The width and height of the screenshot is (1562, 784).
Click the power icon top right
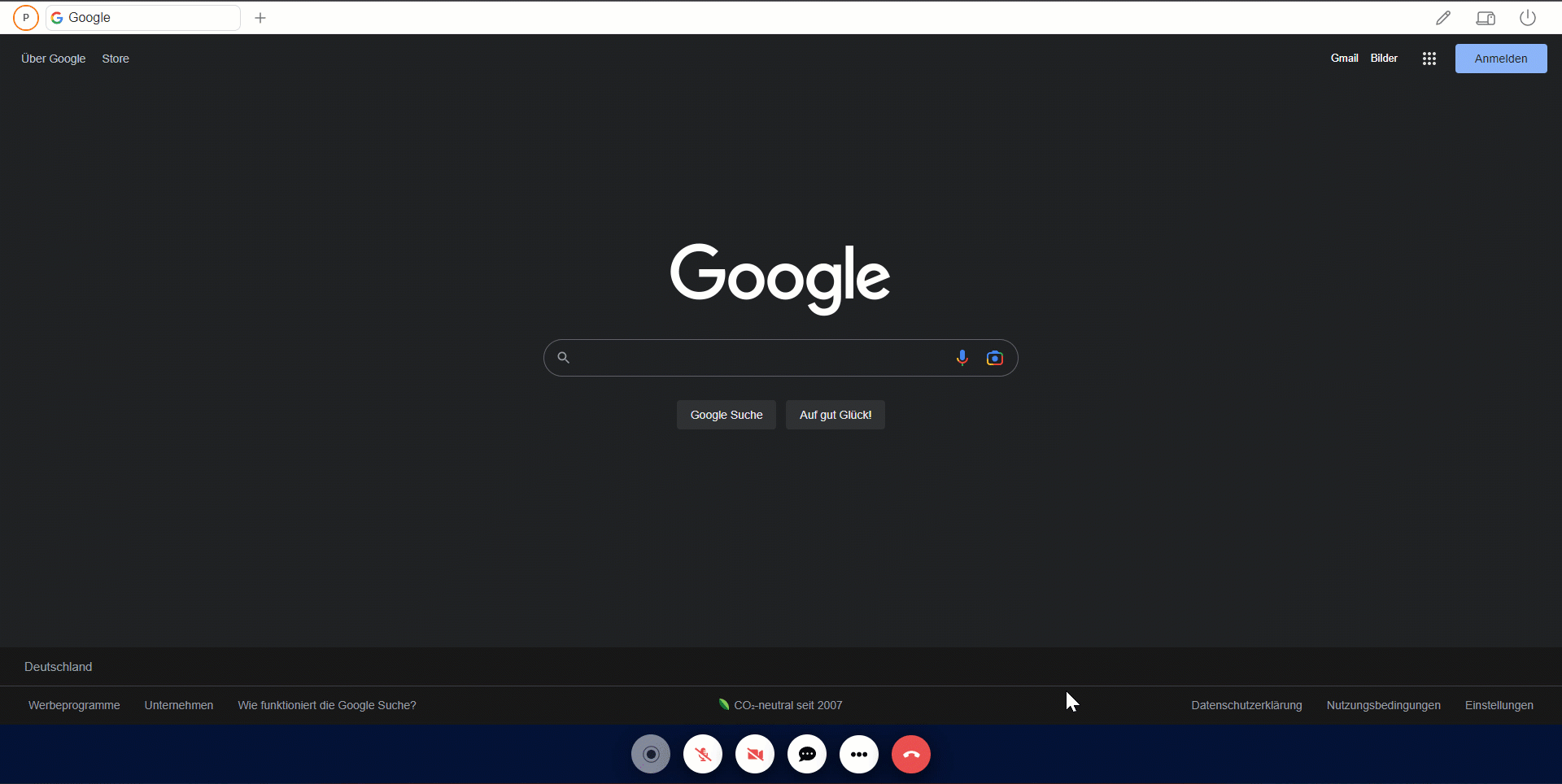click(x=1528, y=18)
